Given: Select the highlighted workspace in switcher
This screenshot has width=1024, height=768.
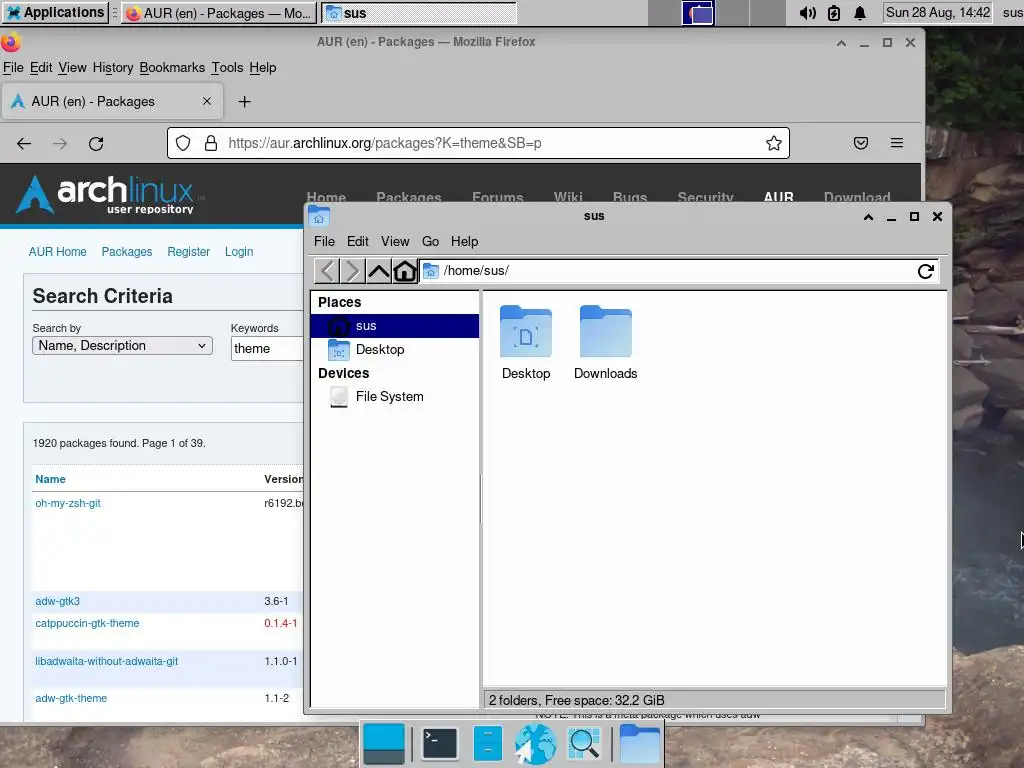Looking at the screenshot, I should coord(698,13).
